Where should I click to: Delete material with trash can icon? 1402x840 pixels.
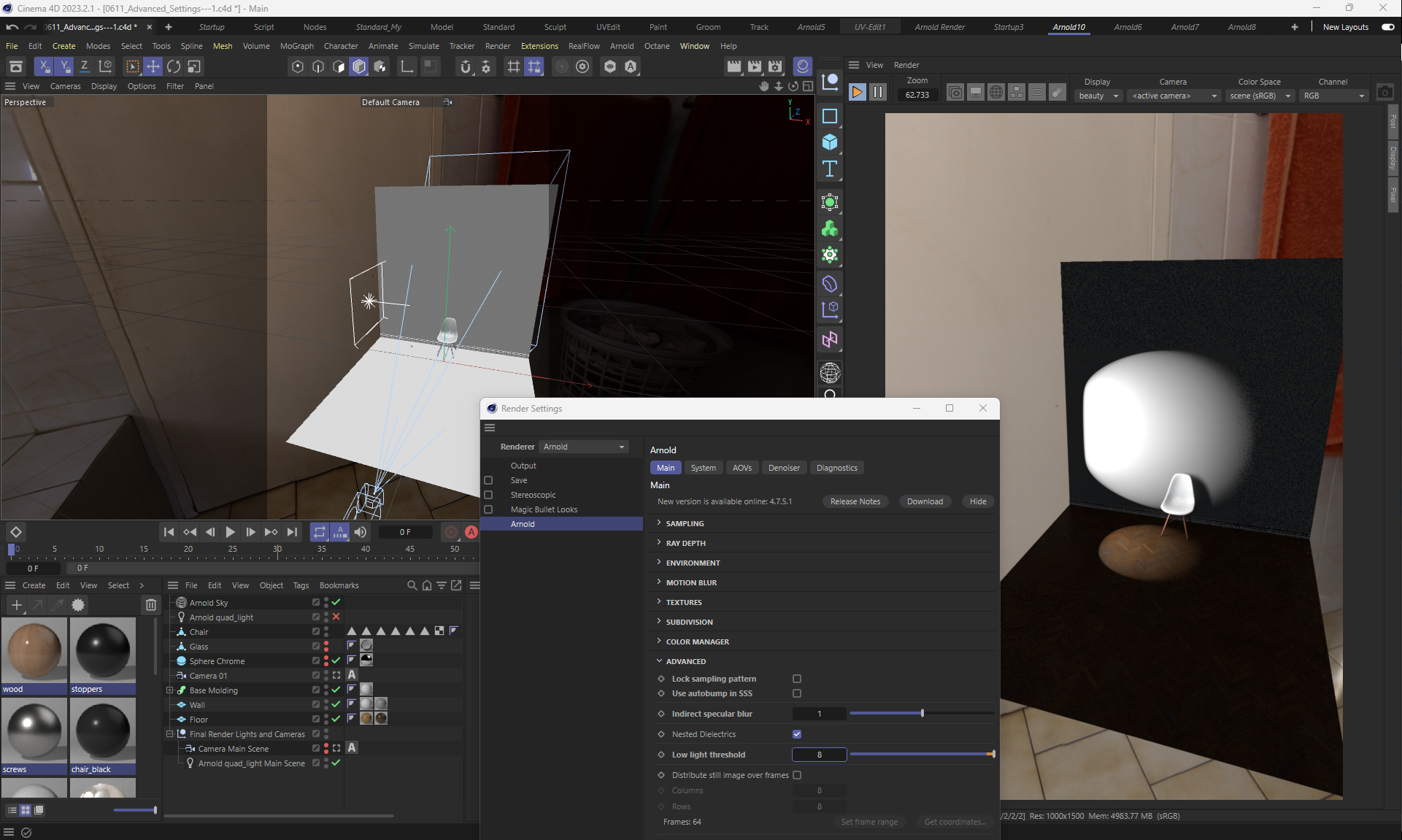click(x=150, y=604)
